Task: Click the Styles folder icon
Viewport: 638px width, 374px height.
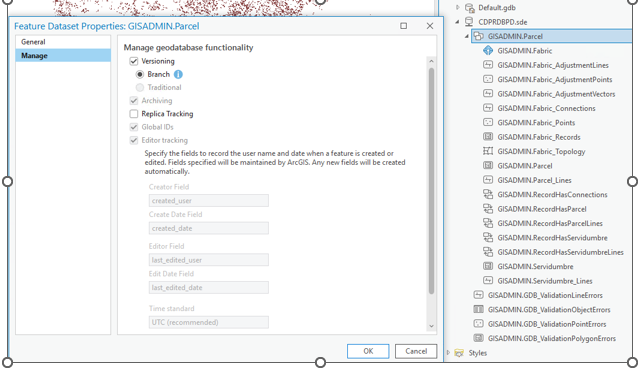Action: click(x=459, y=353)
